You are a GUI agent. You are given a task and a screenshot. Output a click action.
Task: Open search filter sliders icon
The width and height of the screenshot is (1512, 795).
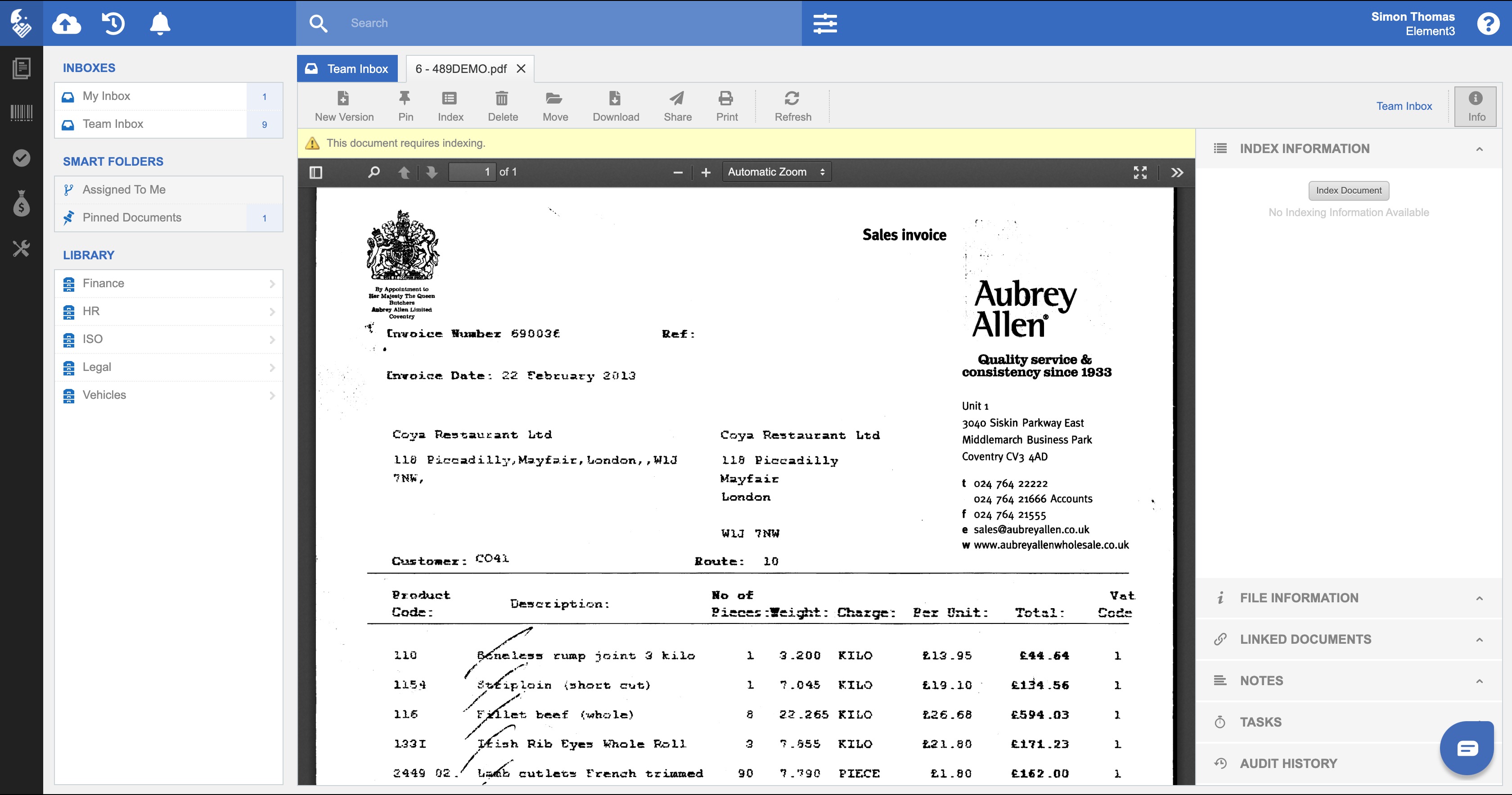825,23
